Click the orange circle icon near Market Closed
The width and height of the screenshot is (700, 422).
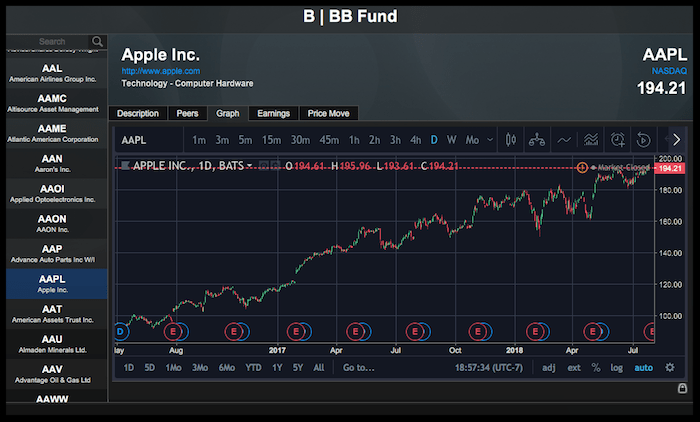pyautogui.click(x=582, y=167)
